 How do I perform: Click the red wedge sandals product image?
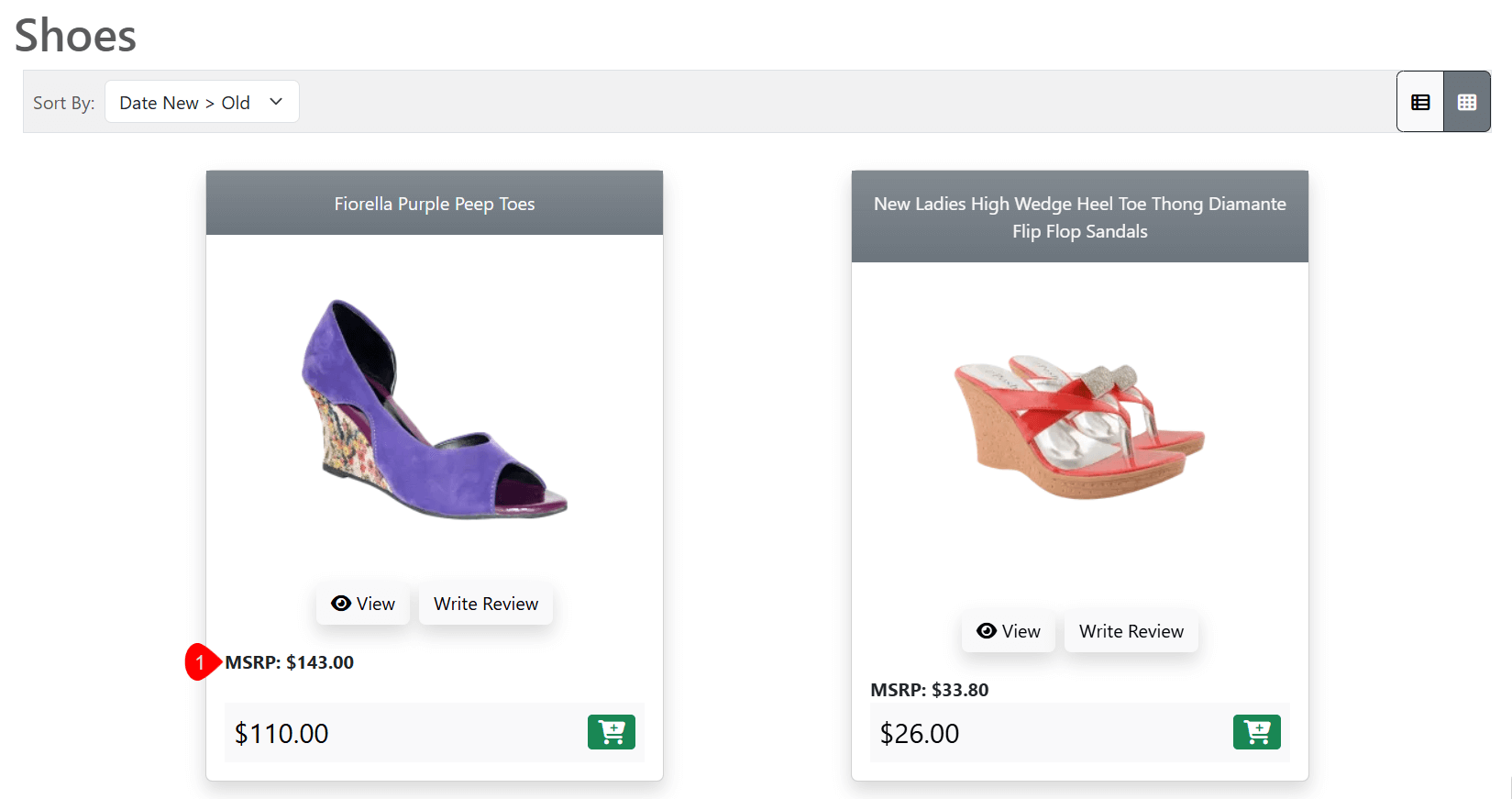1079,427
